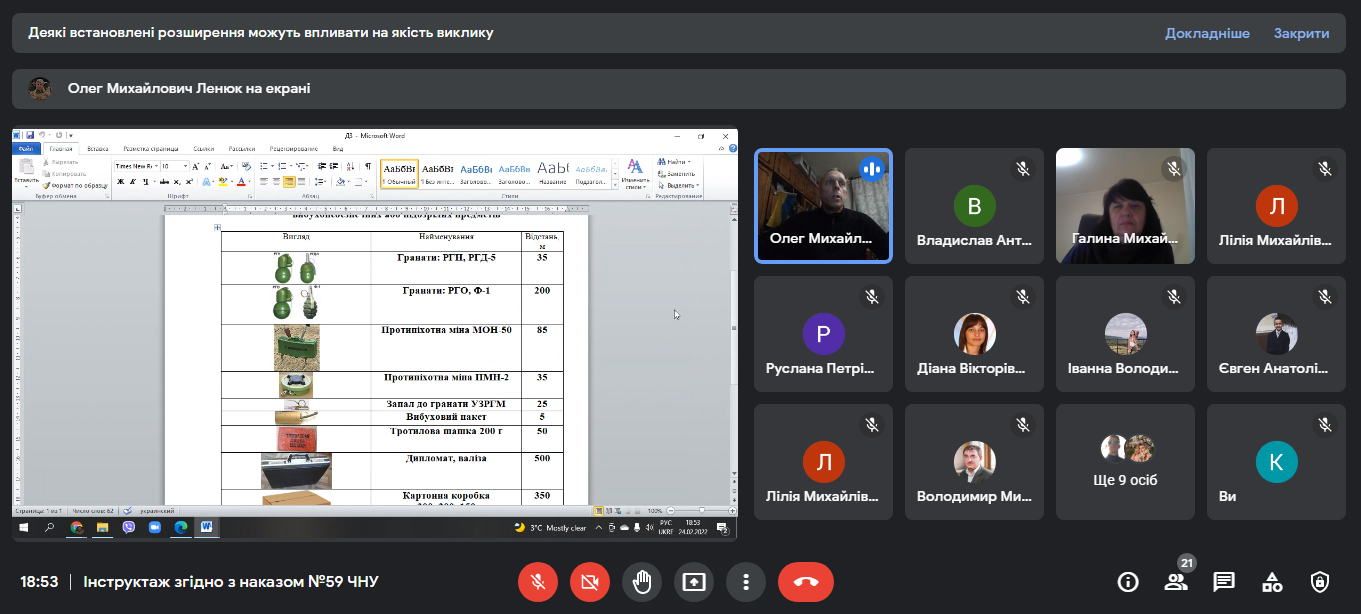1361x614 pixels.
Task: Apply the yellow text highlight color
Action: point(223,182)
